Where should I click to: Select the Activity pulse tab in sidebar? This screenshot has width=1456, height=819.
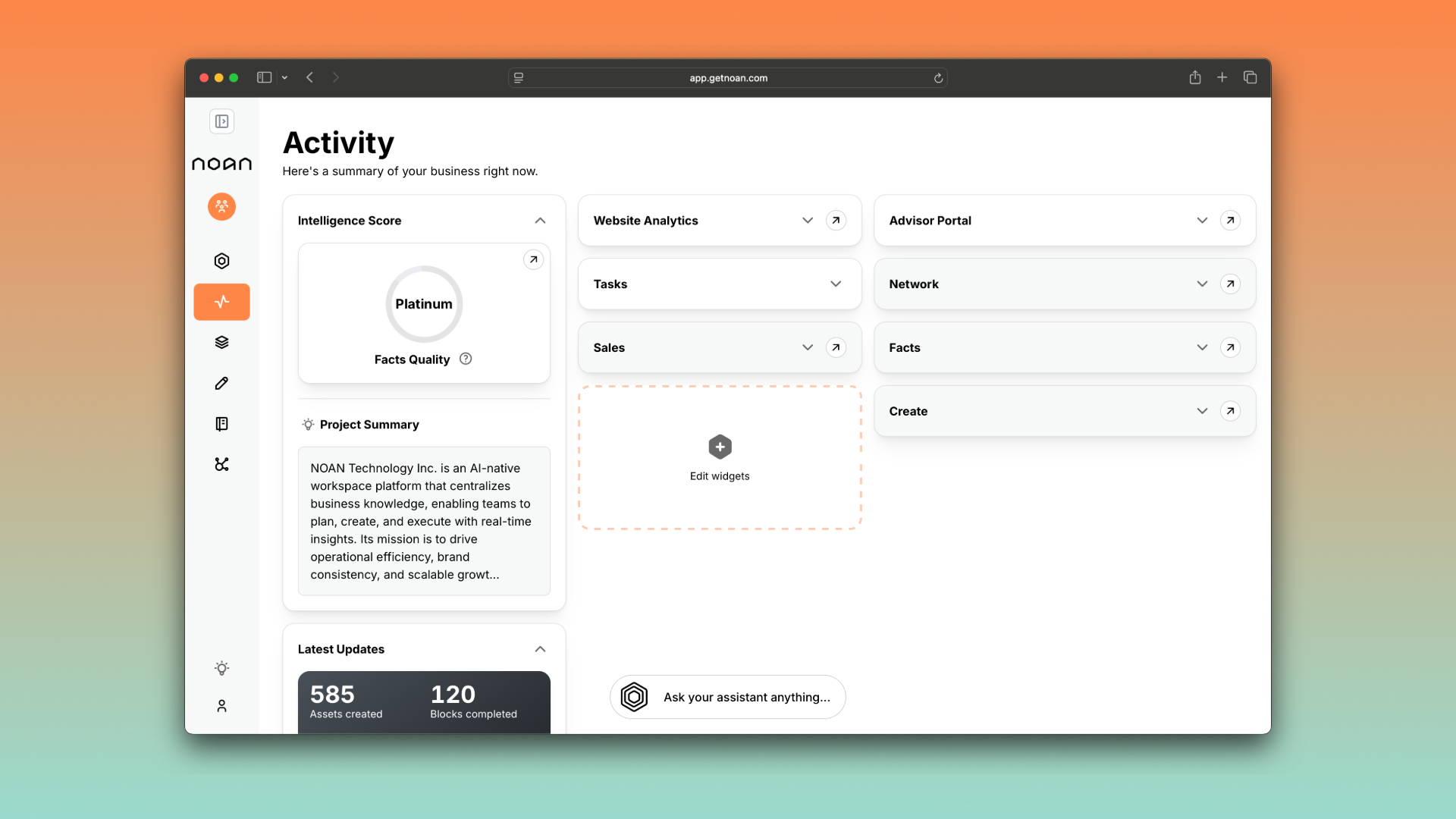[221, 302]
